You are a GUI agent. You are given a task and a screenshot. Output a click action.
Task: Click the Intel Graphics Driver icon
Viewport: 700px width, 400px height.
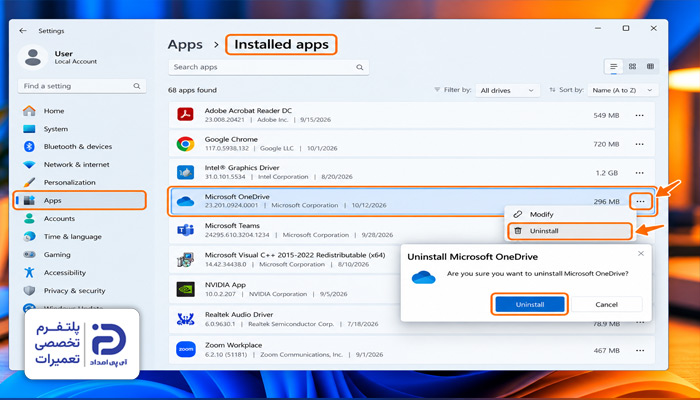185,172
